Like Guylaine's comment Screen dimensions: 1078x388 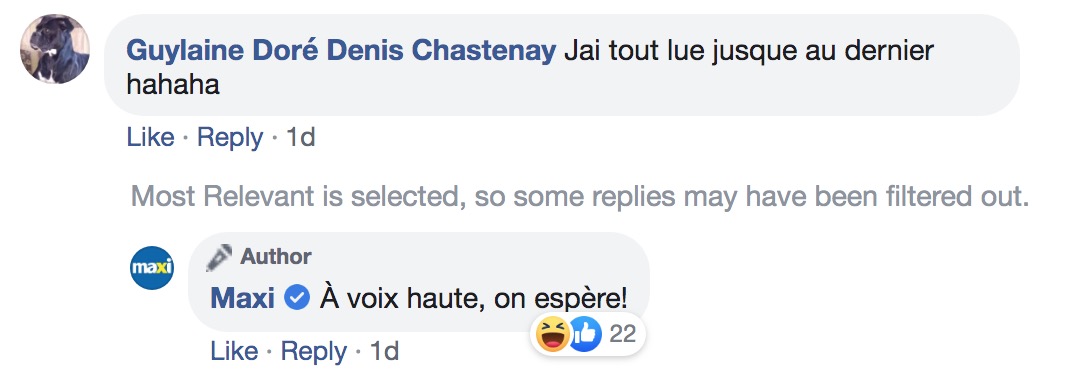pos(151,138)
